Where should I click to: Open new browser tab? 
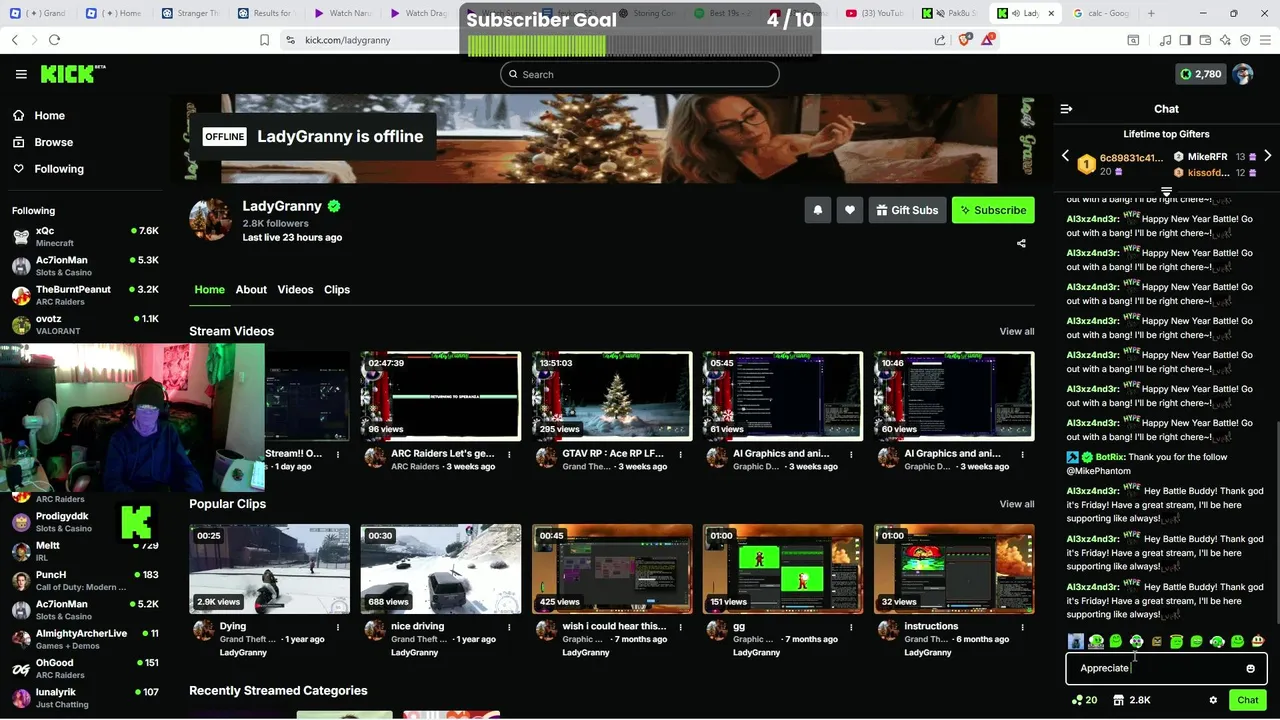(x=1151, y=13)
